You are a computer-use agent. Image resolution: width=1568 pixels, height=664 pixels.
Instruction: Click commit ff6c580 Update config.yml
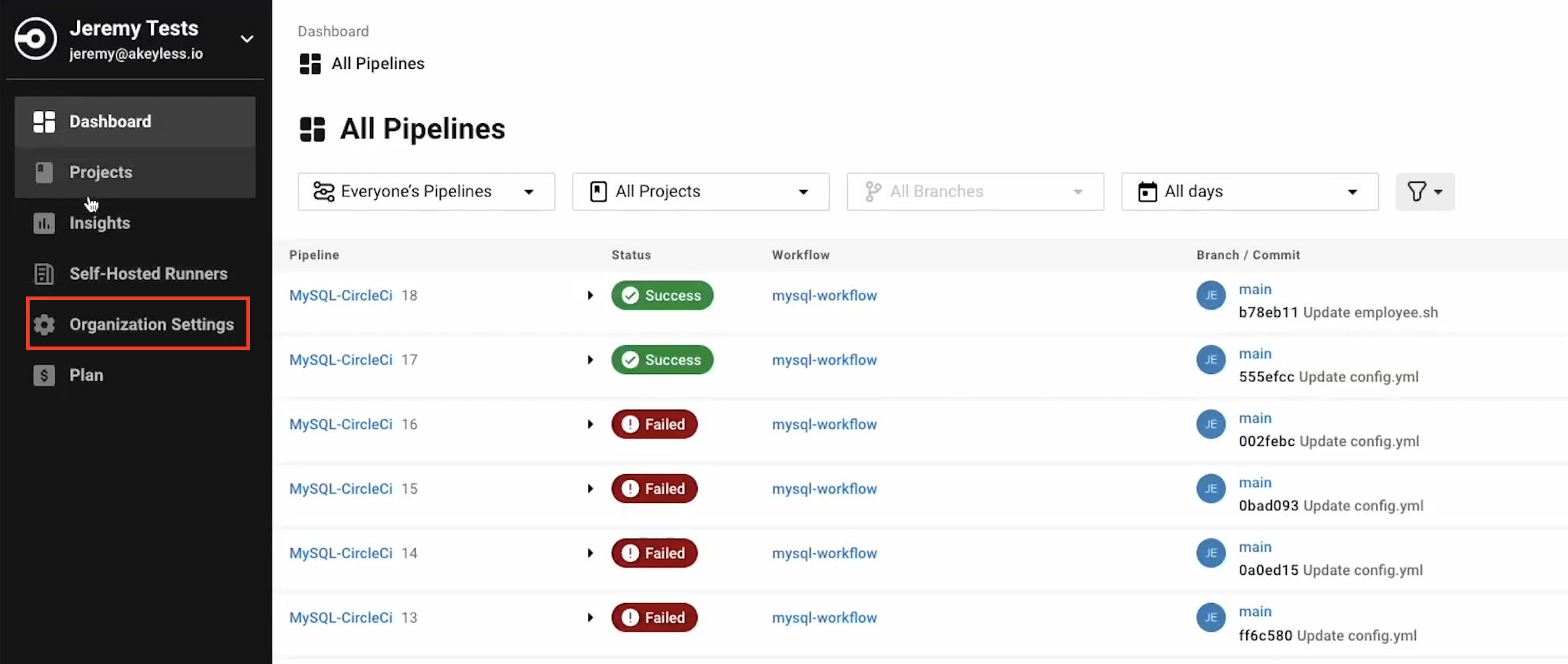(1327, 636)
